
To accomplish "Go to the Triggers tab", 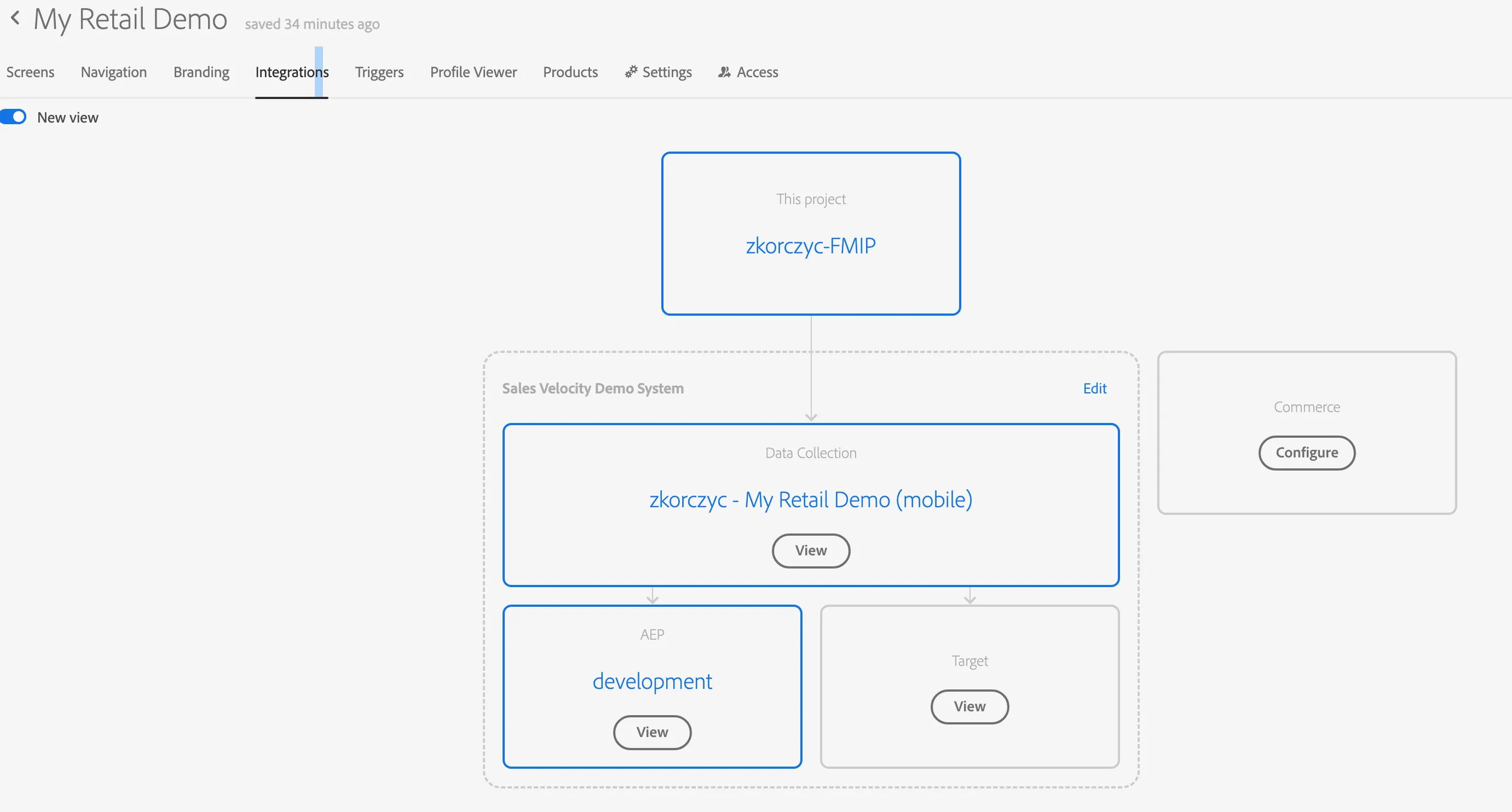I will 379,72.
